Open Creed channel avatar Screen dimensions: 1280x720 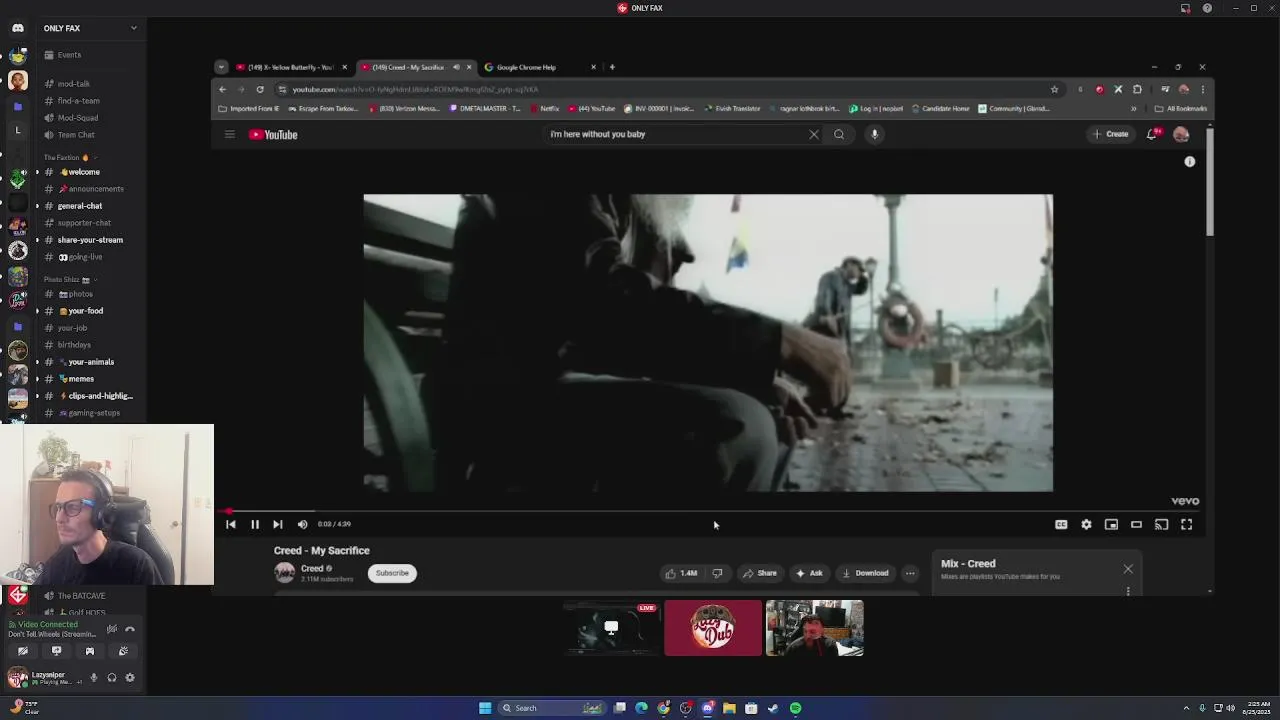(285, 572)
